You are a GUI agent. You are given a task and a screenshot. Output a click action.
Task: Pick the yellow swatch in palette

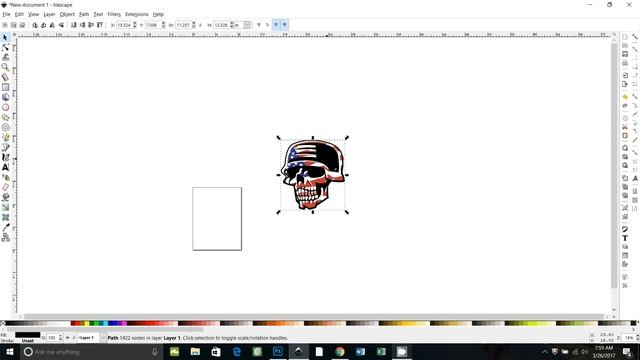(87, 323)
